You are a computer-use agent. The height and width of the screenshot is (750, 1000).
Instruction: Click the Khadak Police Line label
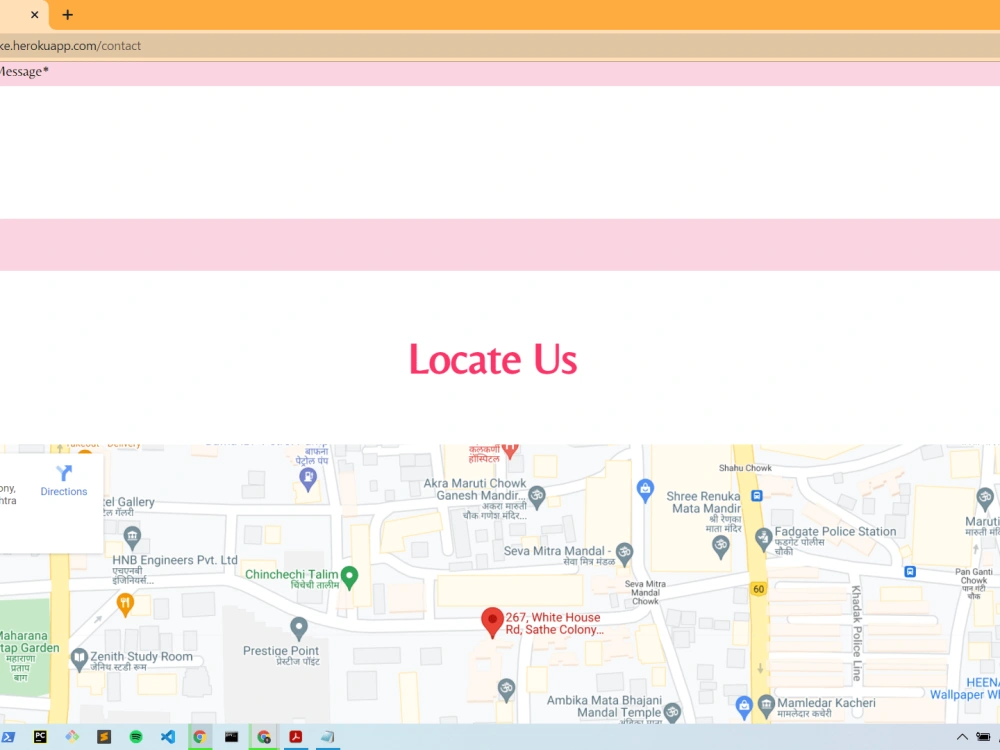[857, 633]
